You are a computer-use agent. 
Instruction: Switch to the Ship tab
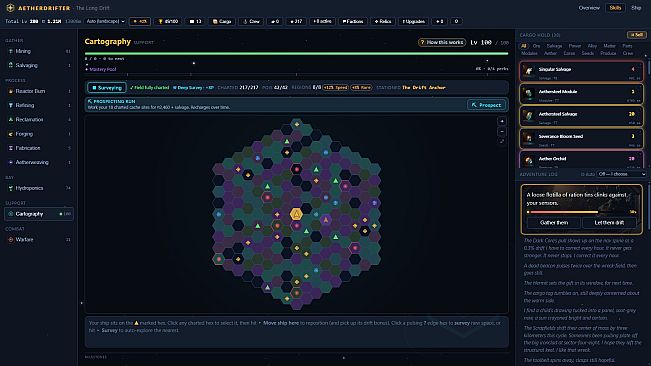click(636, 8)
